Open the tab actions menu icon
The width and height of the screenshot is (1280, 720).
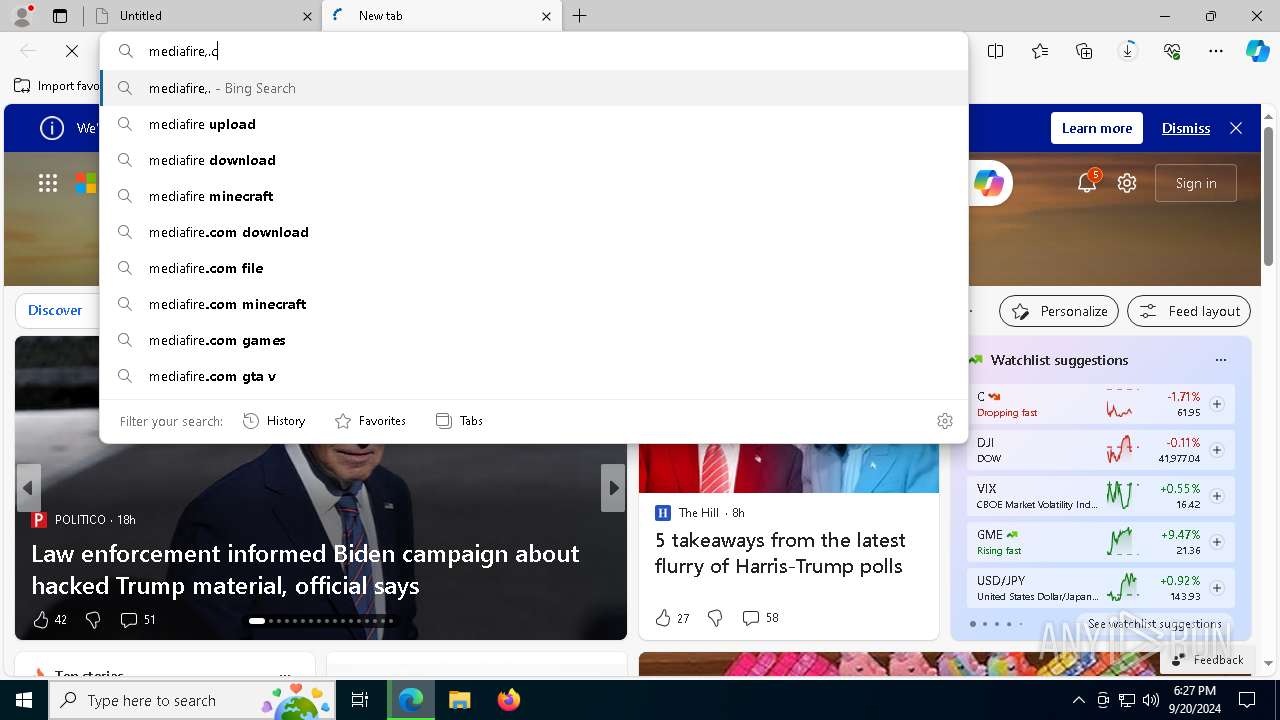coord(60,16)
